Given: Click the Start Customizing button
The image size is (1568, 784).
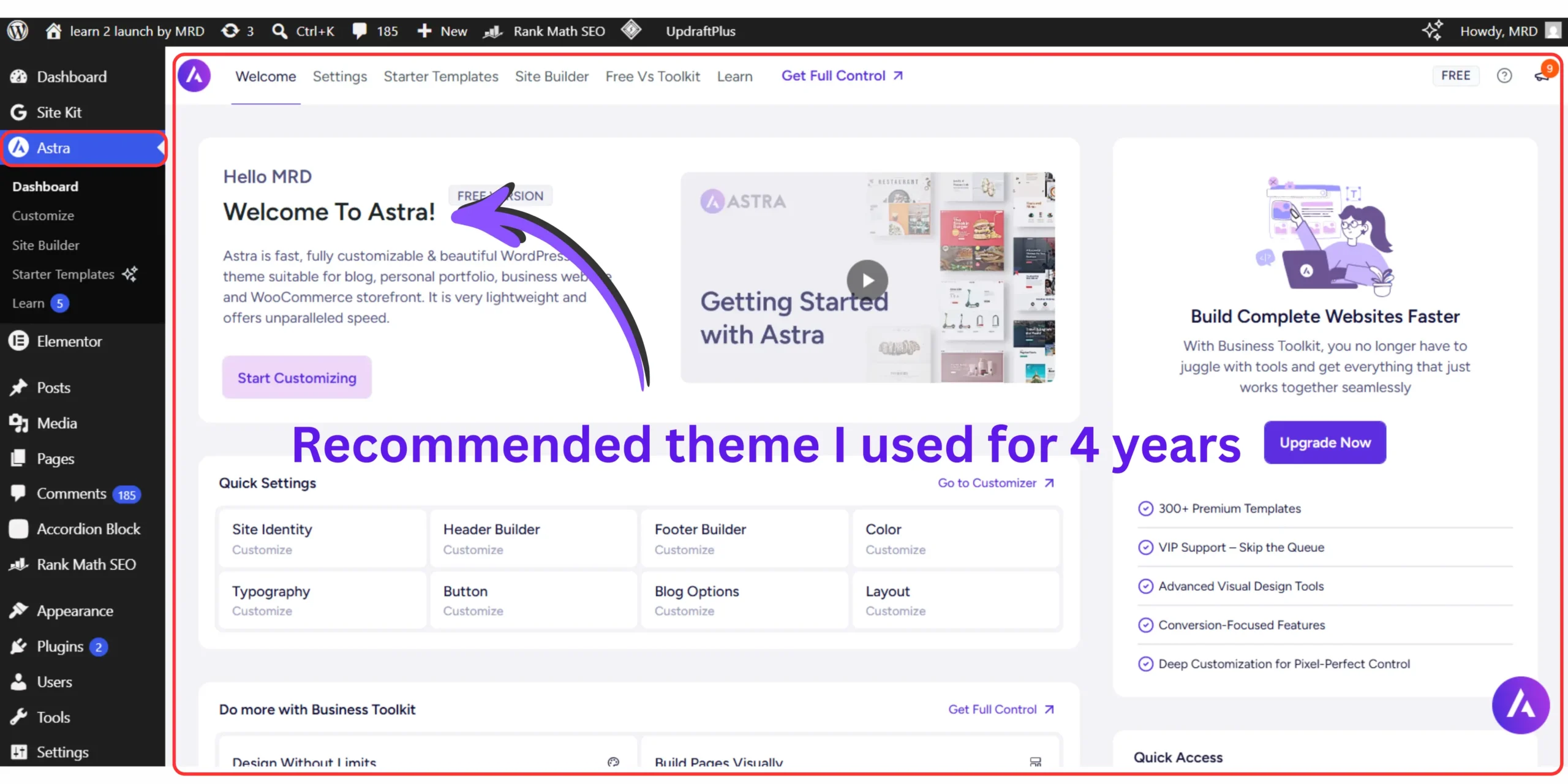Looking at the screenshot, I should (296, 377).
